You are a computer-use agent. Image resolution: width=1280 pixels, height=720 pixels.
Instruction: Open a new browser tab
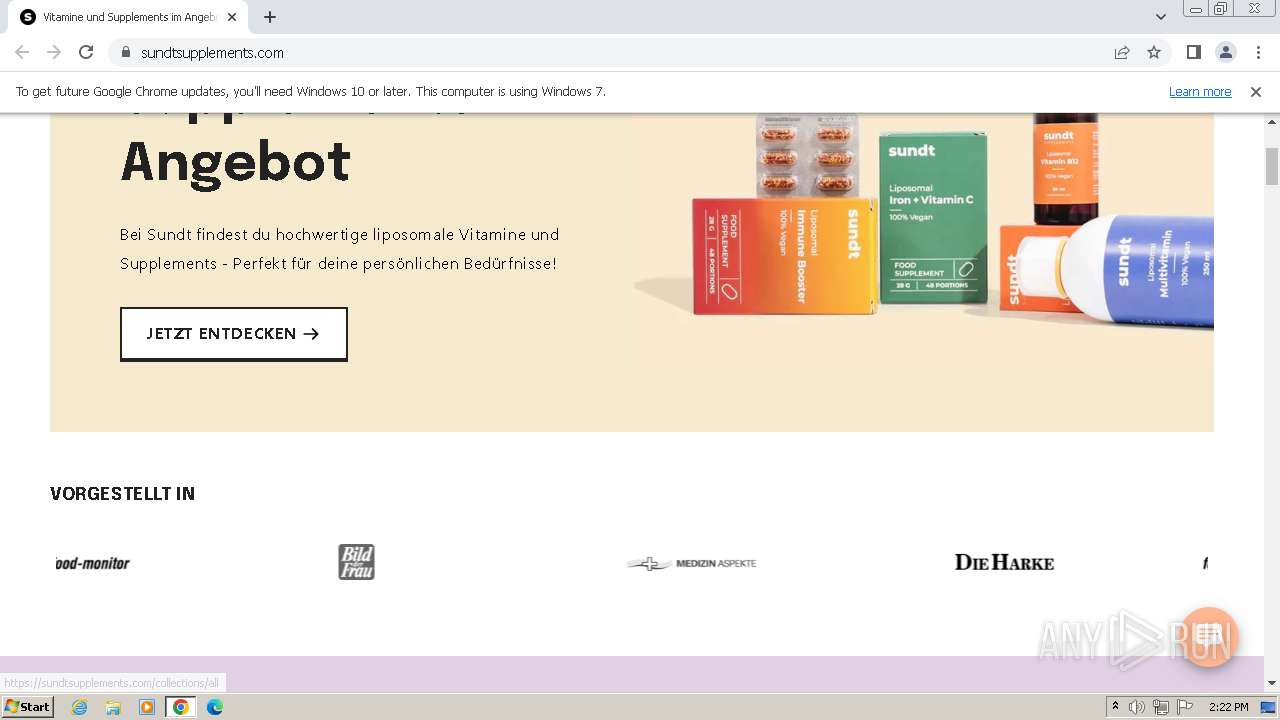(270, 17)
